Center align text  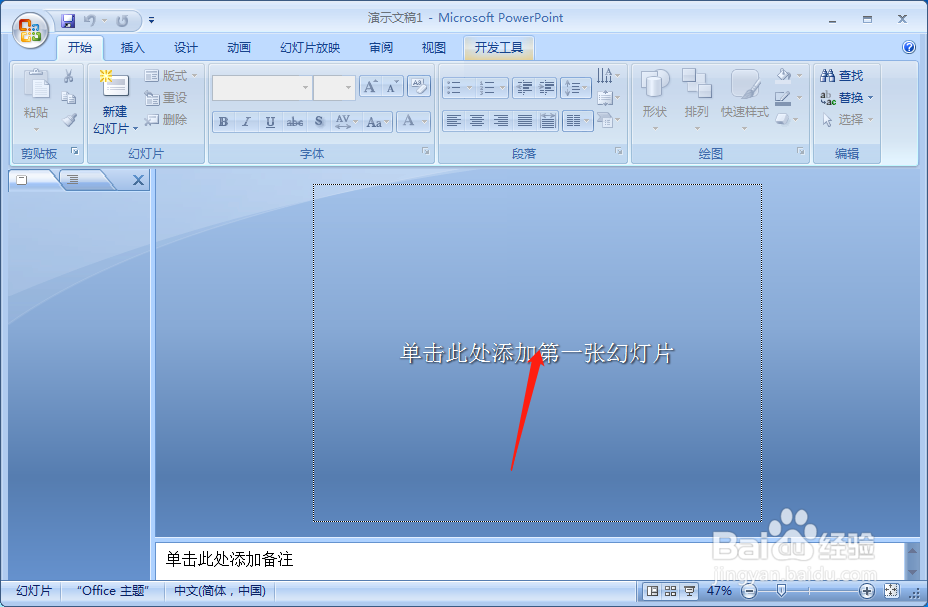(x=477, y=121)
